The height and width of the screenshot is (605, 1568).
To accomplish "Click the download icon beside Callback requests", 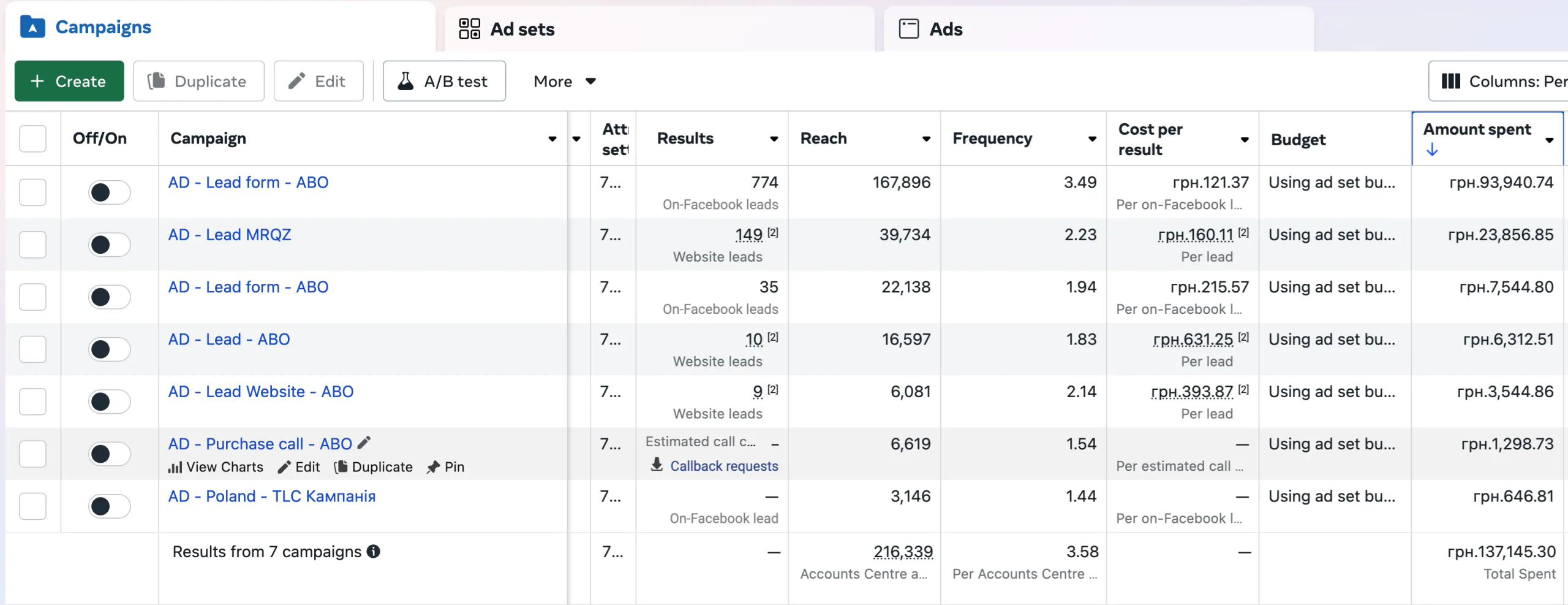I will tap(657, 465).
